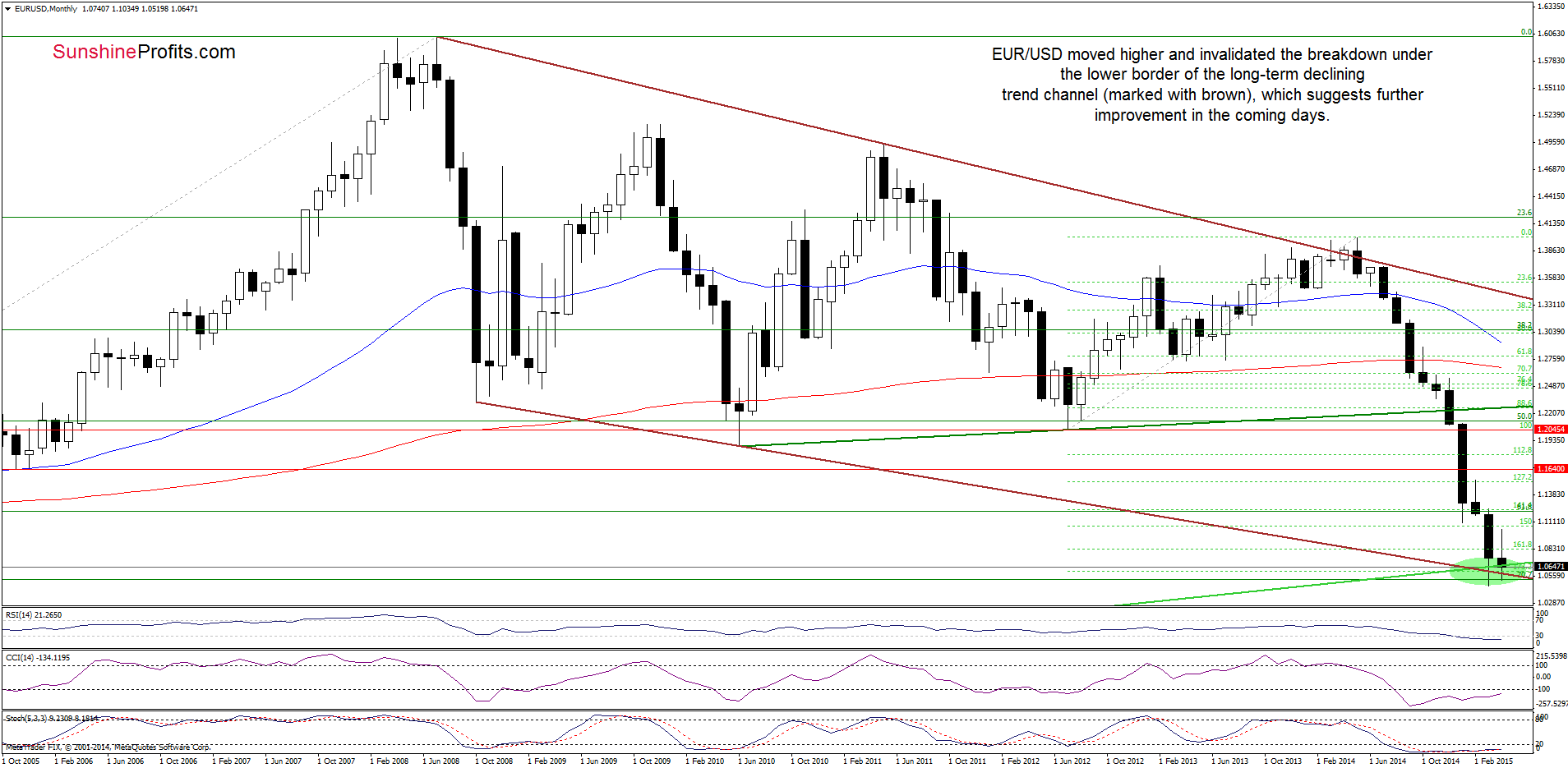
Task: Click the 1 Feb 2015 date label
Action: (x=1493, y=761)
